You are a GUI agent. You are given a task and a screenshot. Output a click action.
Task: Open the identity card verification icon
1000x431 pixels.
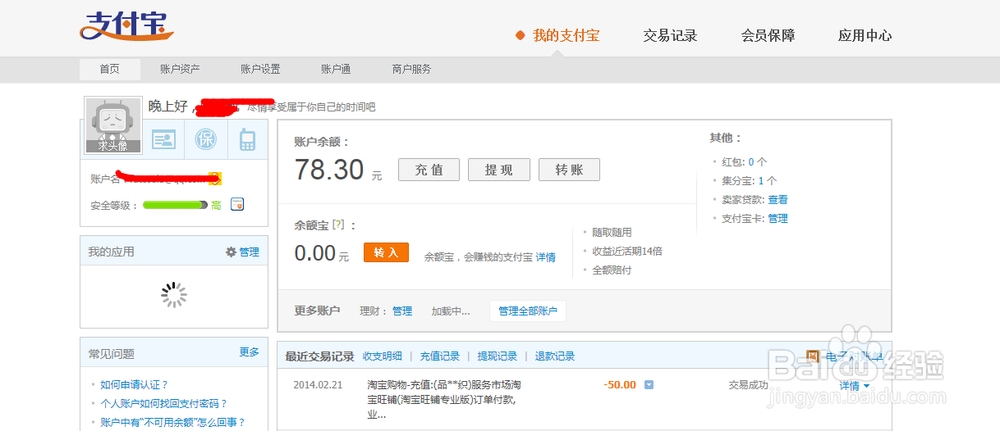(x=163, y=140)
